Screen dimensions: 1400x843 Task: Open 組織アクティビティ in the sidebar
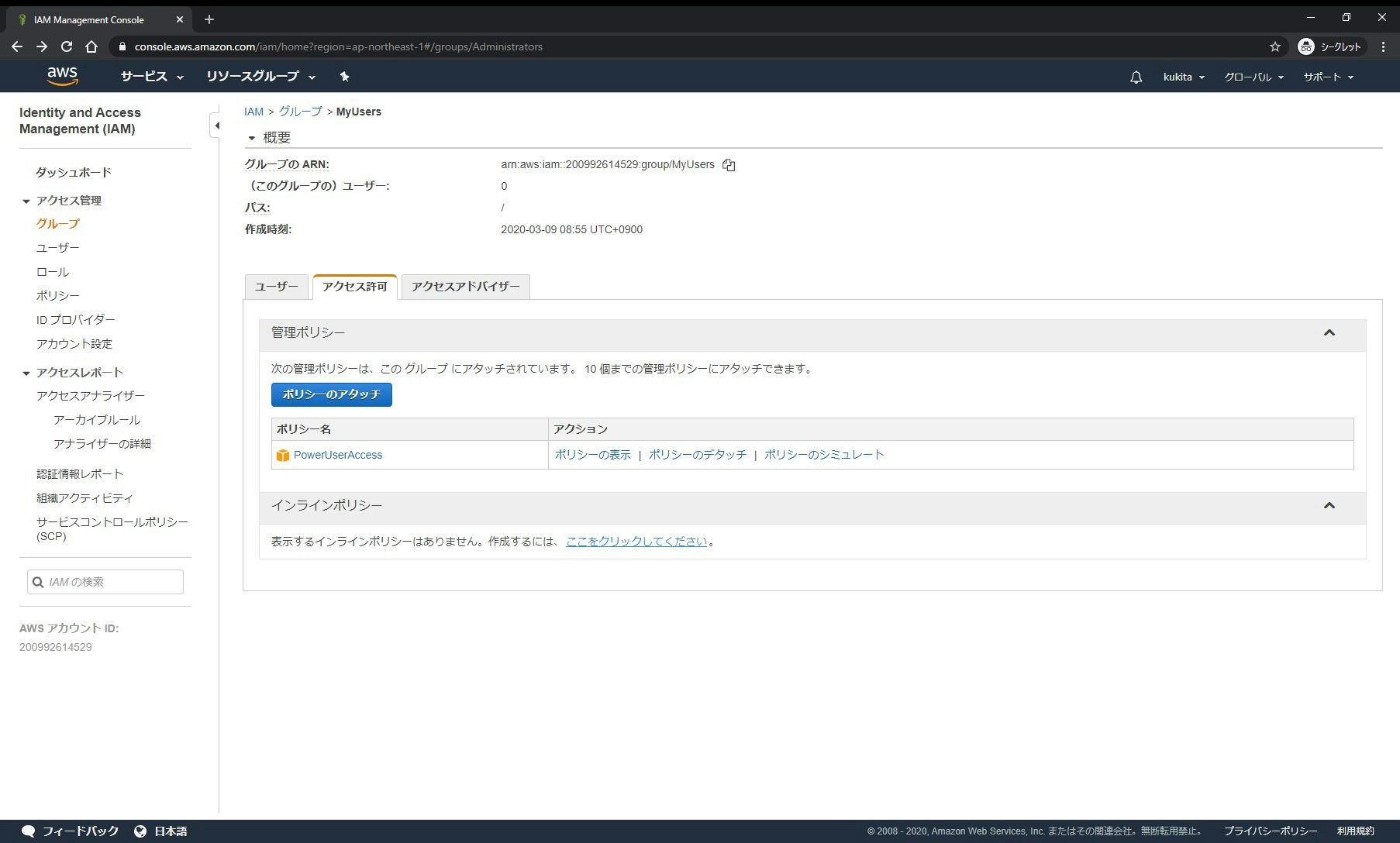[84, 498]
